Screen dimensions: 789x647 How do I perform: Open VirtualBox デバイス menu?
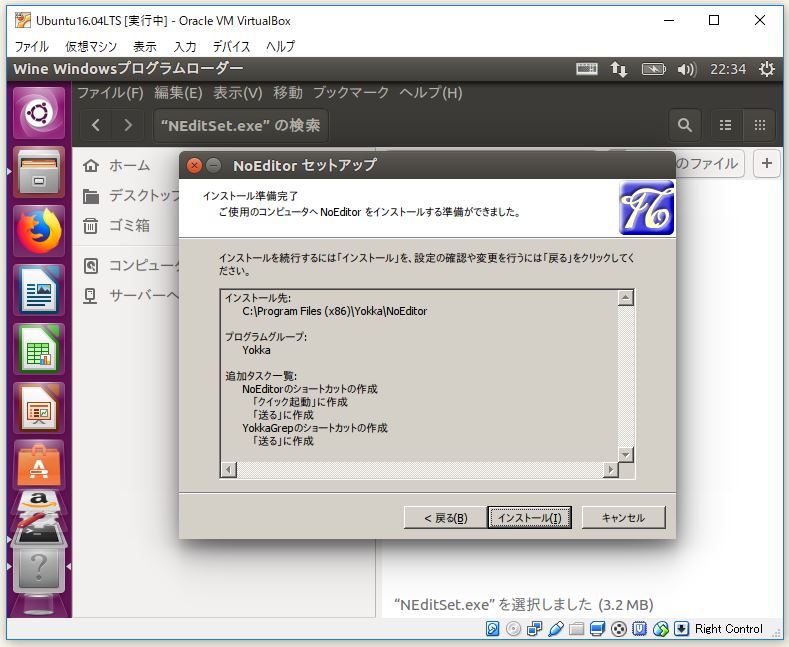tap(231, 46)
